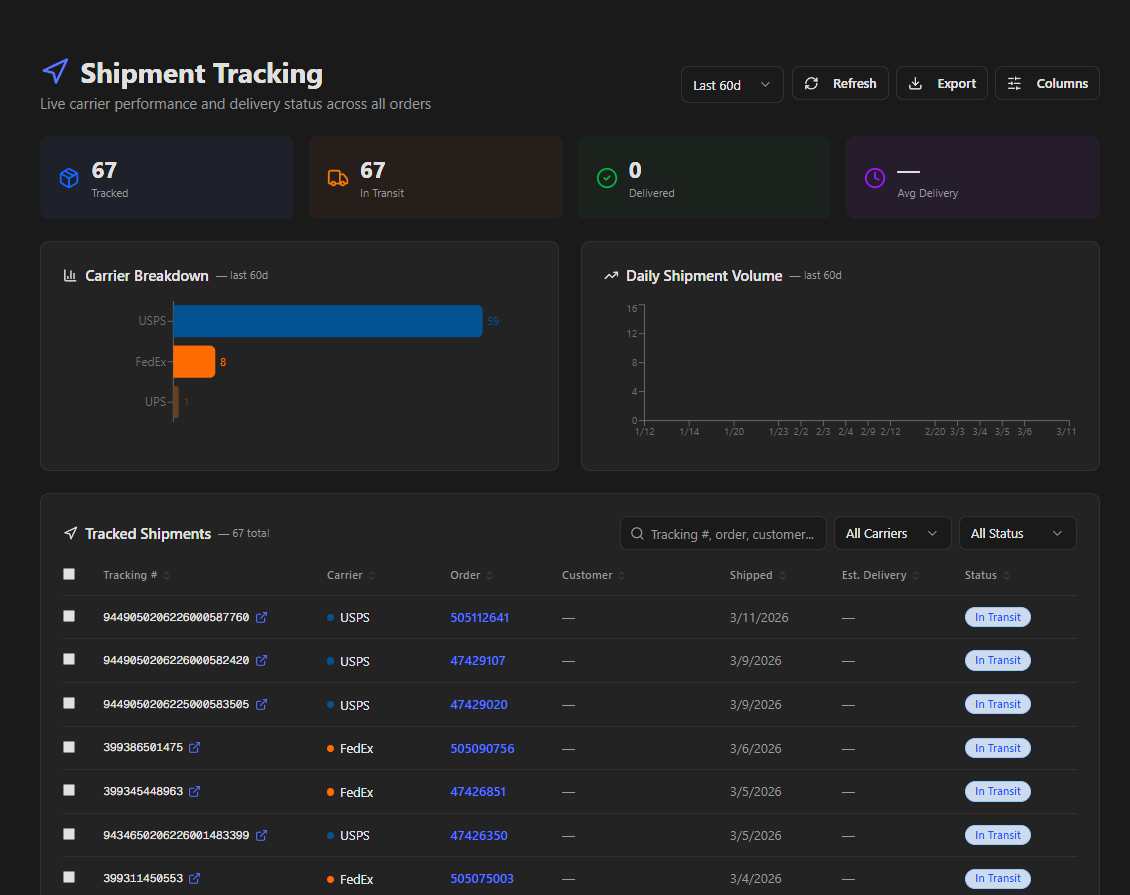1130x895 pixels.
Task: Click the UPS bar in Carrier Breakdown
Action: coord(176,402)
